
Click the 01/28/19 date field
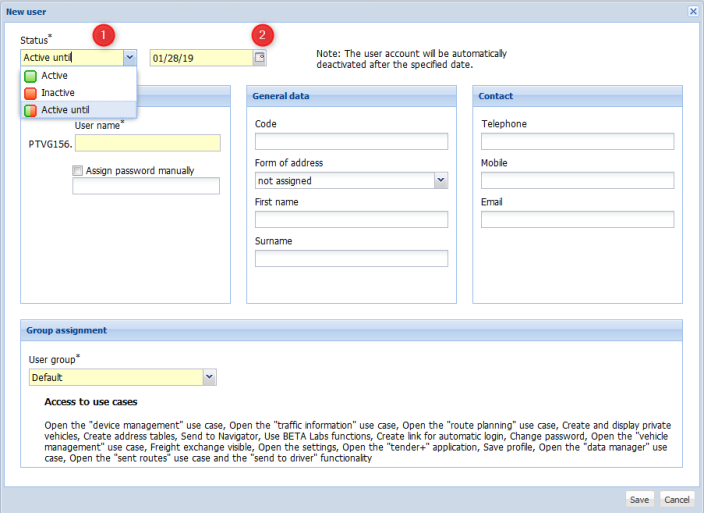coord(202,58)
